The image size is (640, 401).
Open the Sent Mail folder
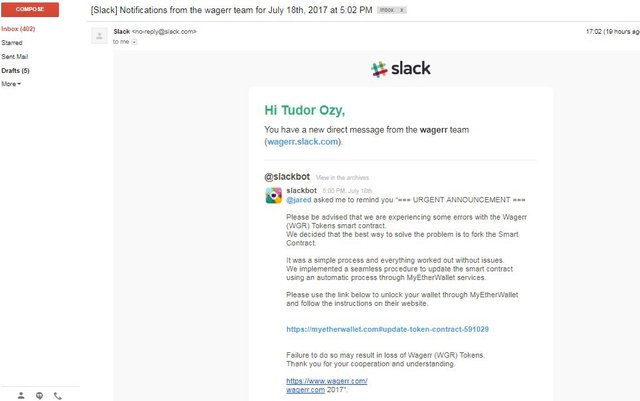(x=15, y=57)
